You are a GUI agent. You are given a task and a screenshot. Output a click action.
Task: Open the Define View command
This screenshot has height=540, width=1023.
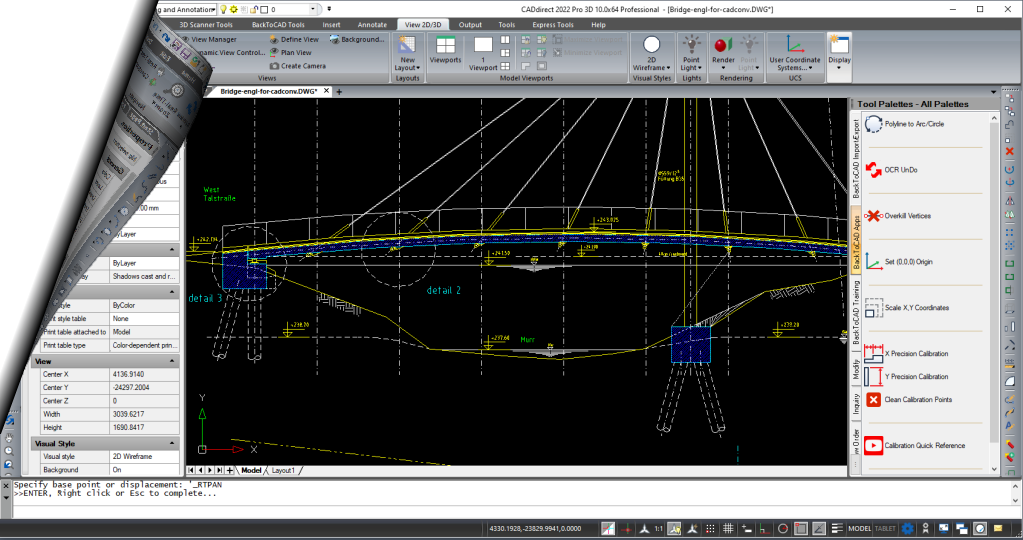pos(294,39)
